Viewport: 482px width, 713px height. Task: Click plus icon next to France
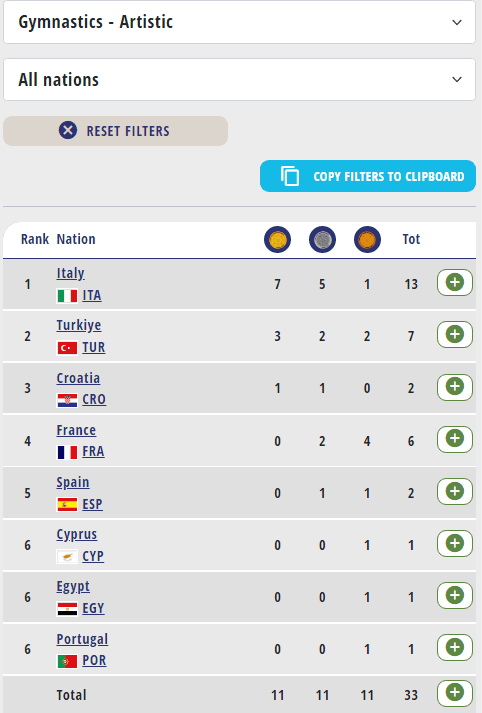point(455,439)
